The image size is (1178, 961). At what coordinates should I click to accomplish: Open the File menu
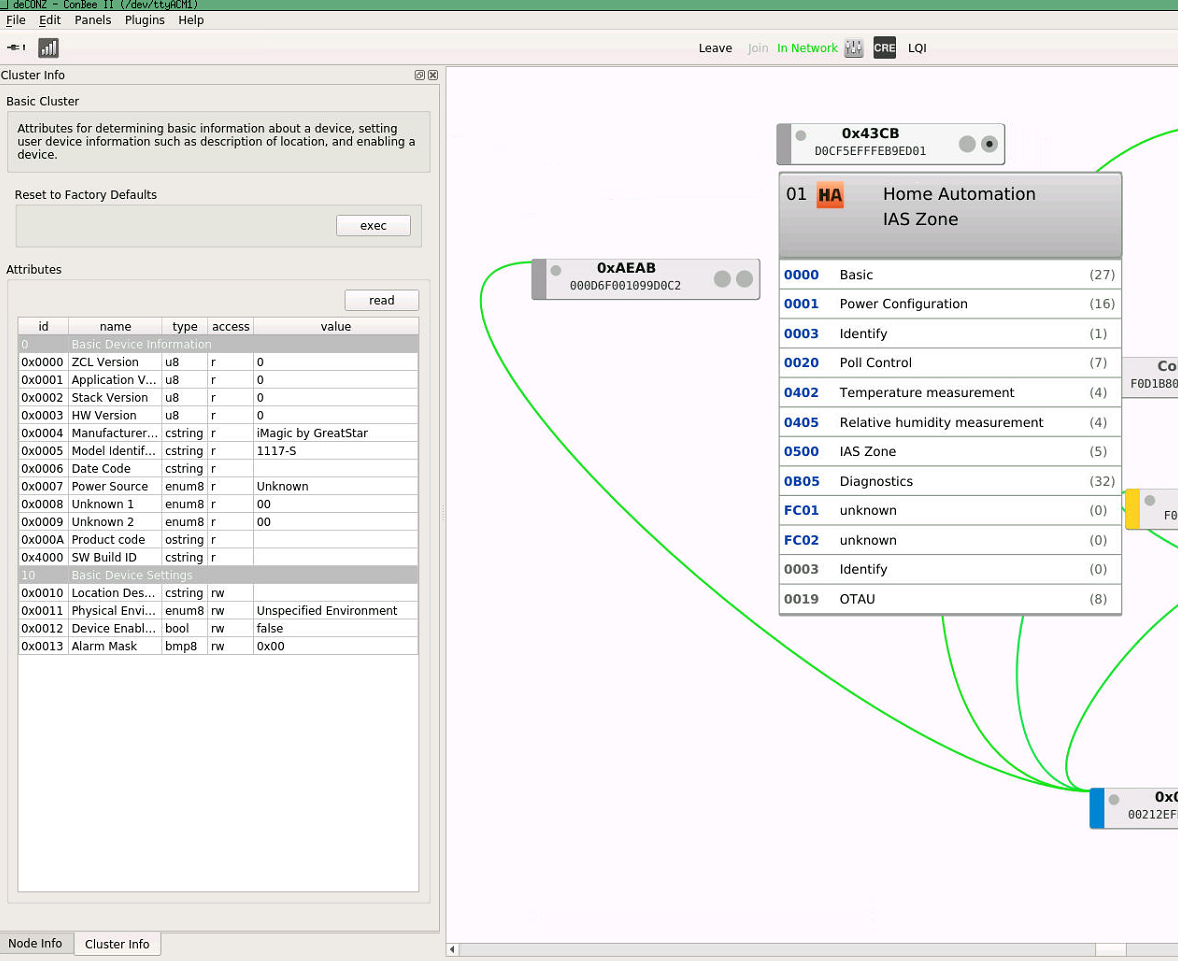[x=16, y=20]
